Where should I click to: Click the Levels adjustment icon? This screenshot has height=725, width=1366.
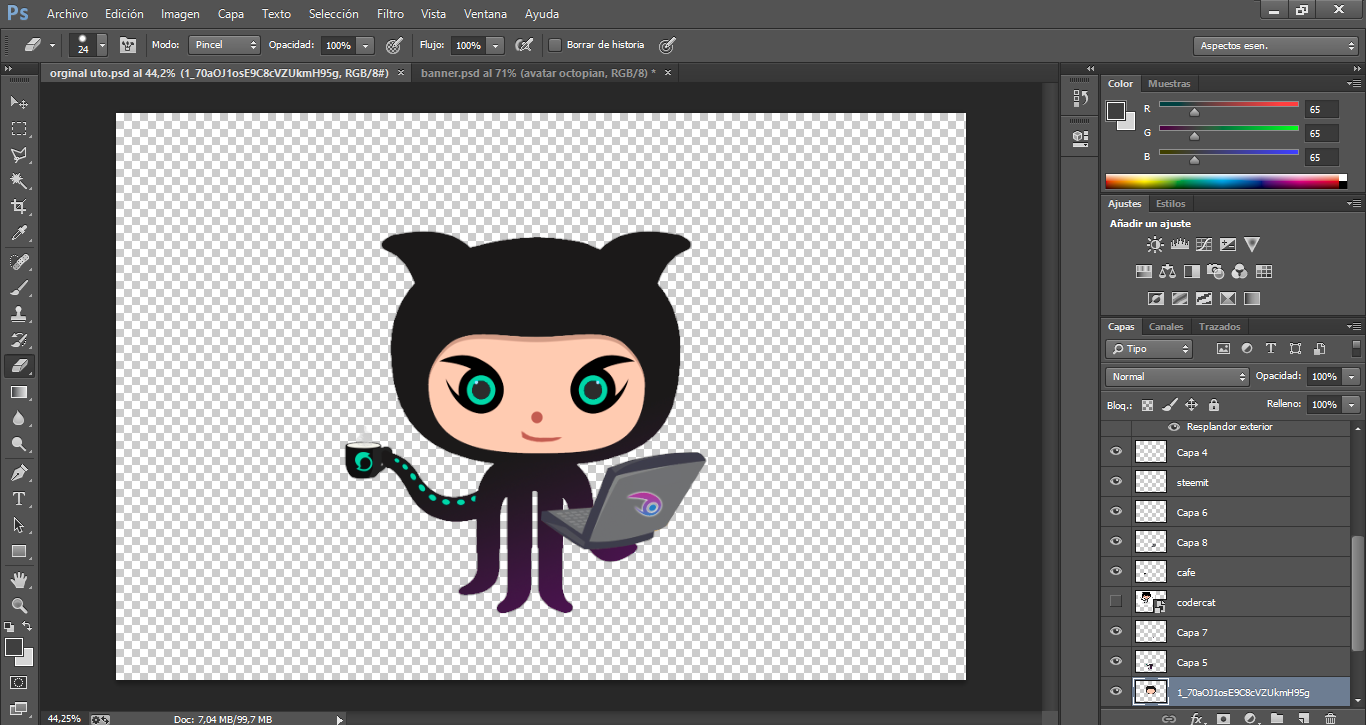click(1179, 244)
